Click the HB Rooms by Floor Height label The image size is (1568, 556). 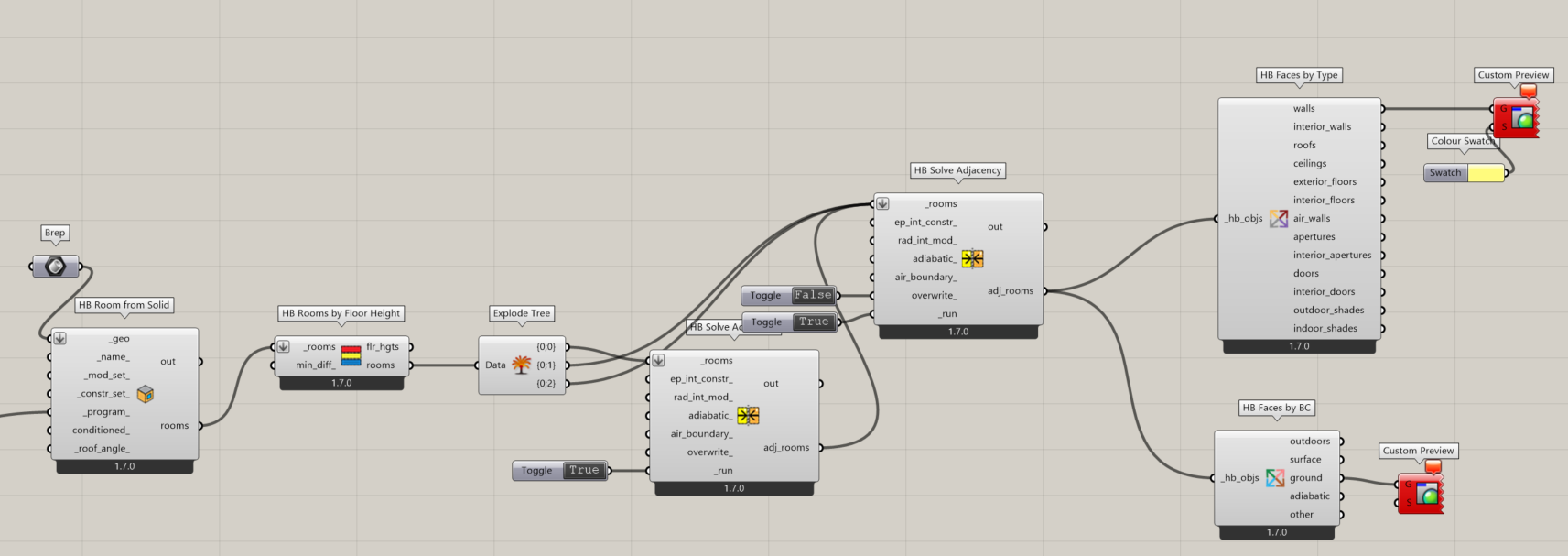[x=341, y=313]
